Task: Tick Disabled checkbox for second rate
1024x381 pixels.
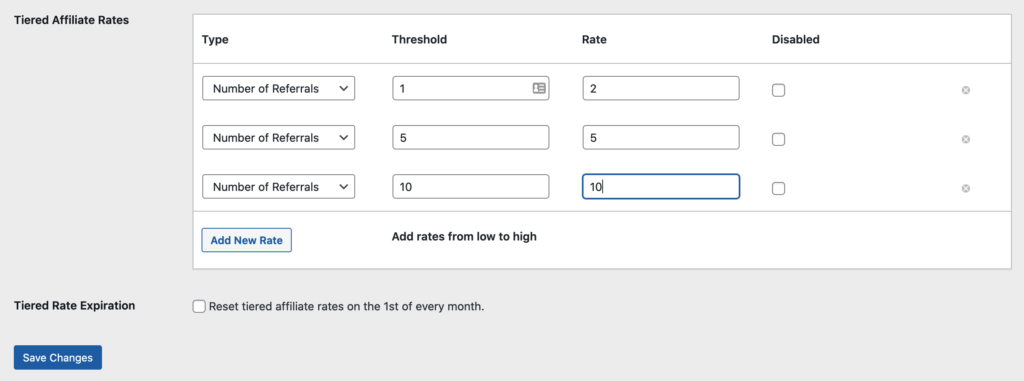Action: [x=778, y=139]
